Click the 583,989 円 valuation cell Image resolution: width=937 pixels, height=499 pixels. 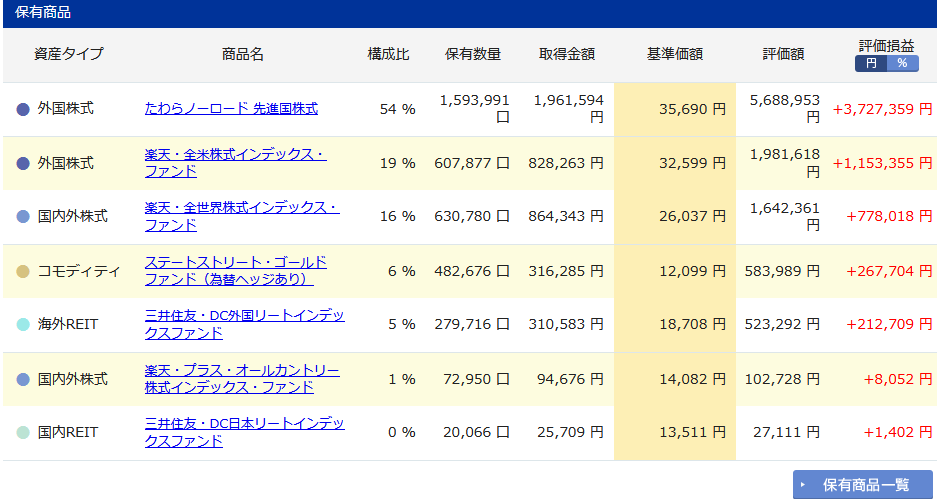pyautogui.click(x=783, y=271)
